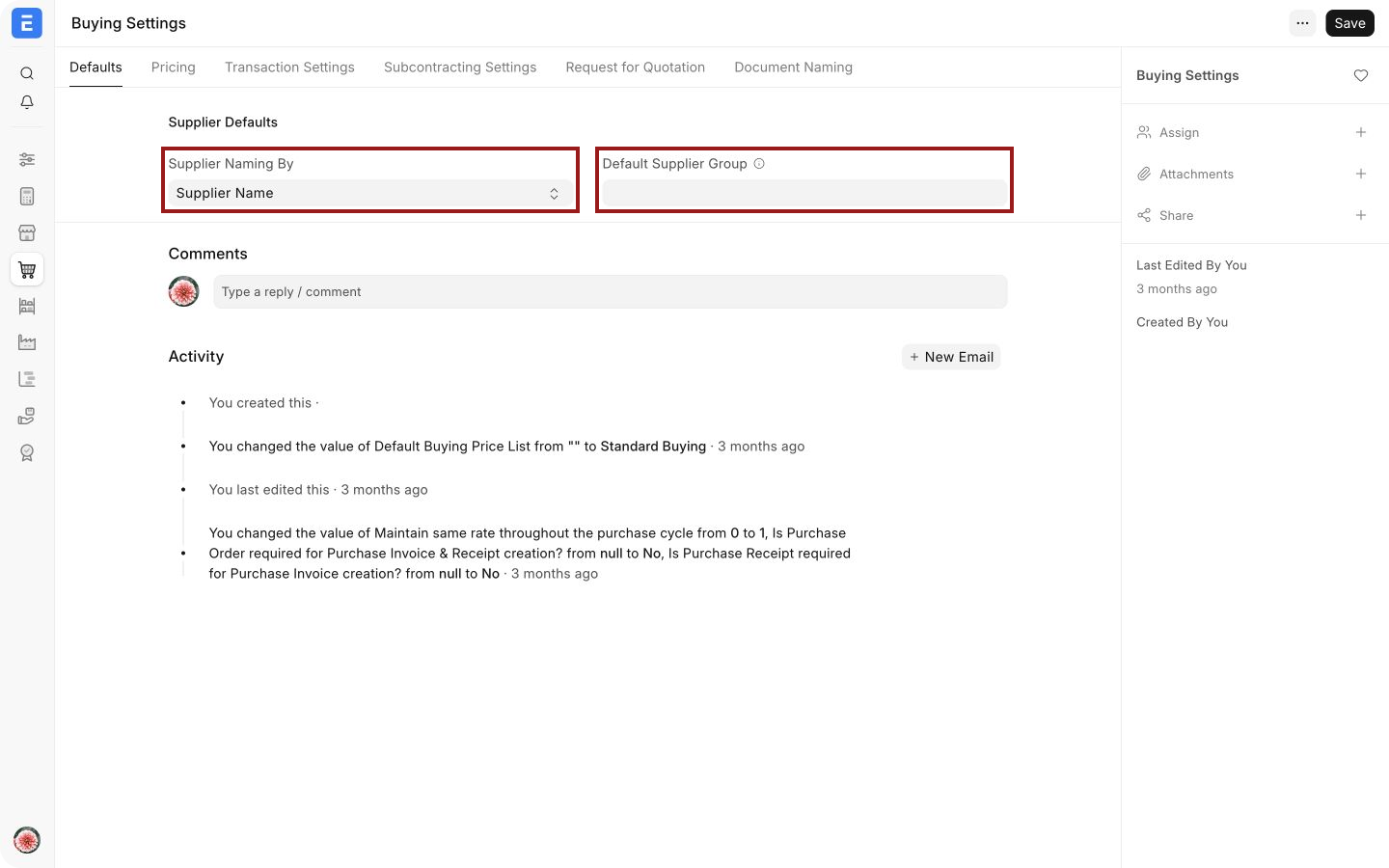Viewport: 1389px width, 868px height.
Task: Click the user avatar at sidebar bottom
Action: pyautogui.click(x=27, y=840)
